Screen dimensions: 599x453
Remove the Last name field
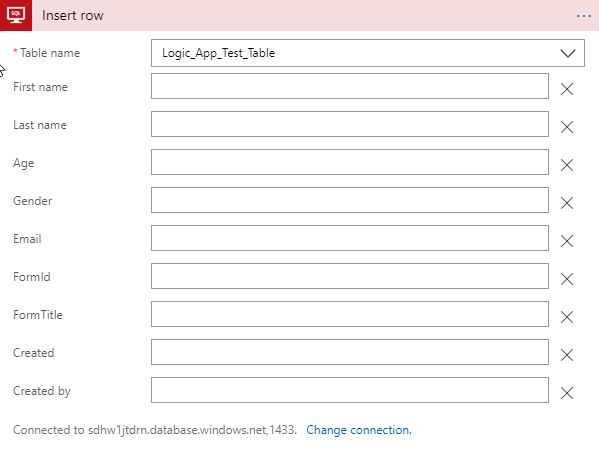pyautogui.click(x=567, y=127)
